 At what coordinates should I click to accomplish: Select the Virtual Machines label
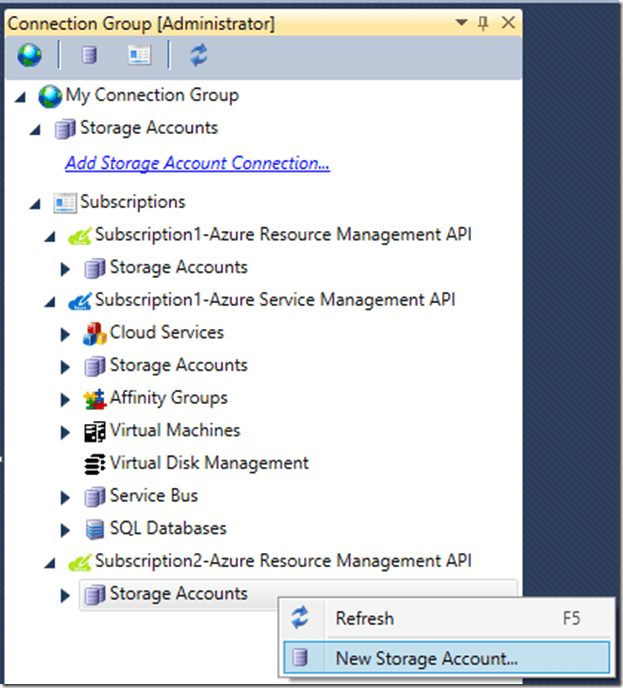click(175, 430)
